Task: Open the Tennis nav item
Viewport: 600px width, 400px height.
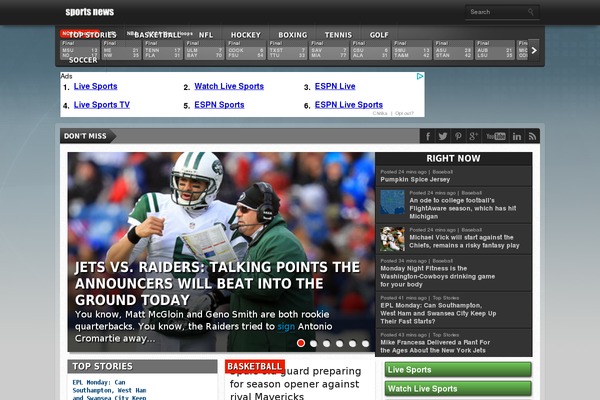Action: [338, 35]
